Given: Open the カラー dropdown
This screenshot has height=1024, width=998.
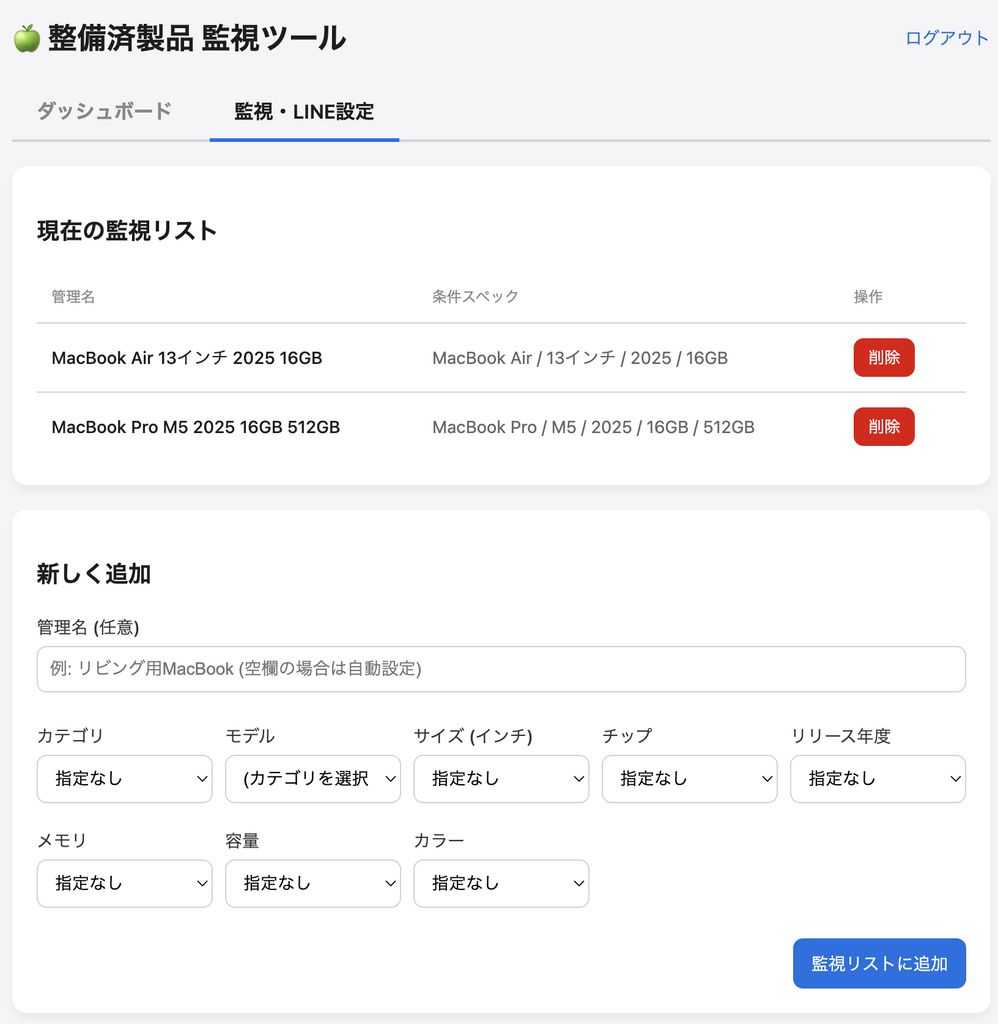Looking at the screenshot, I should coord(501,884).
